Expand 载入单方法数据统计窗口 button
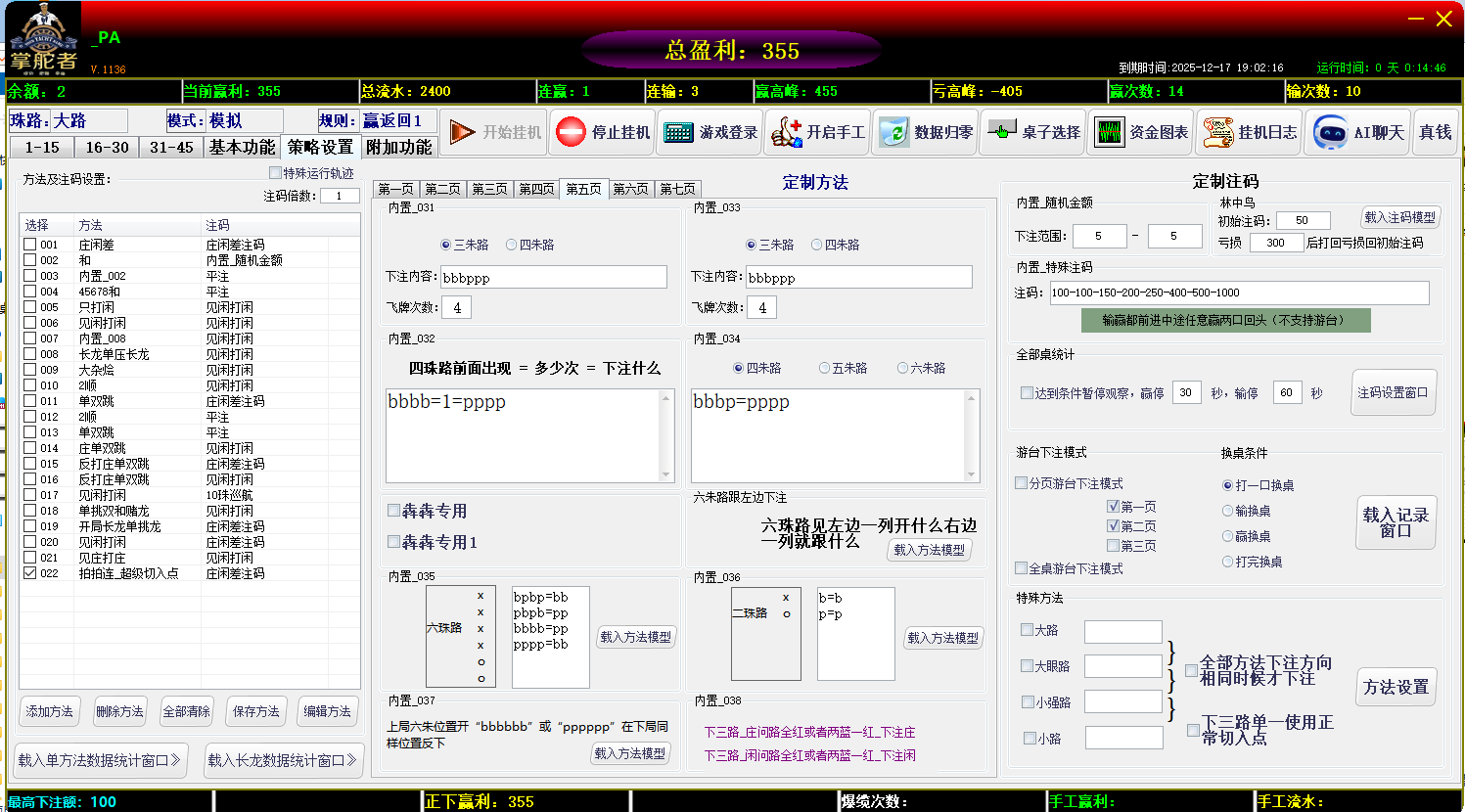Screen dimensions: 1465x812 click(x=100, y=760)
